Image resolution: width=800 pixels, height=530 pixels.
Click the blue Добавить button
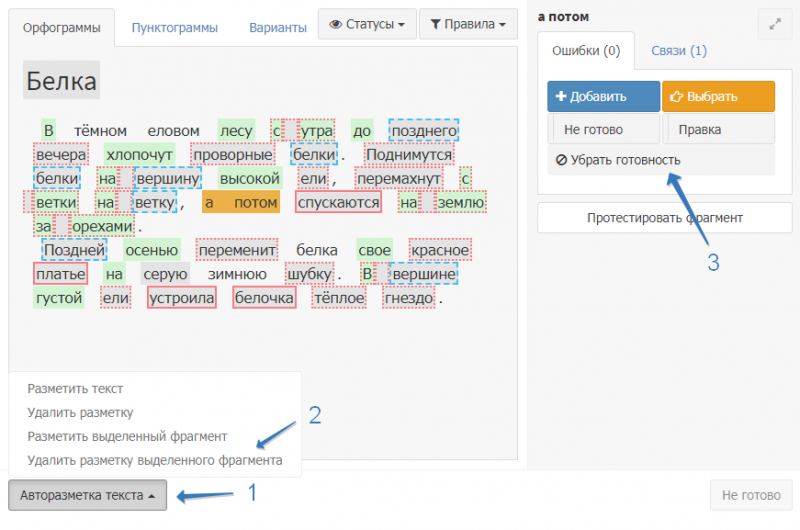tap(603, 97)
